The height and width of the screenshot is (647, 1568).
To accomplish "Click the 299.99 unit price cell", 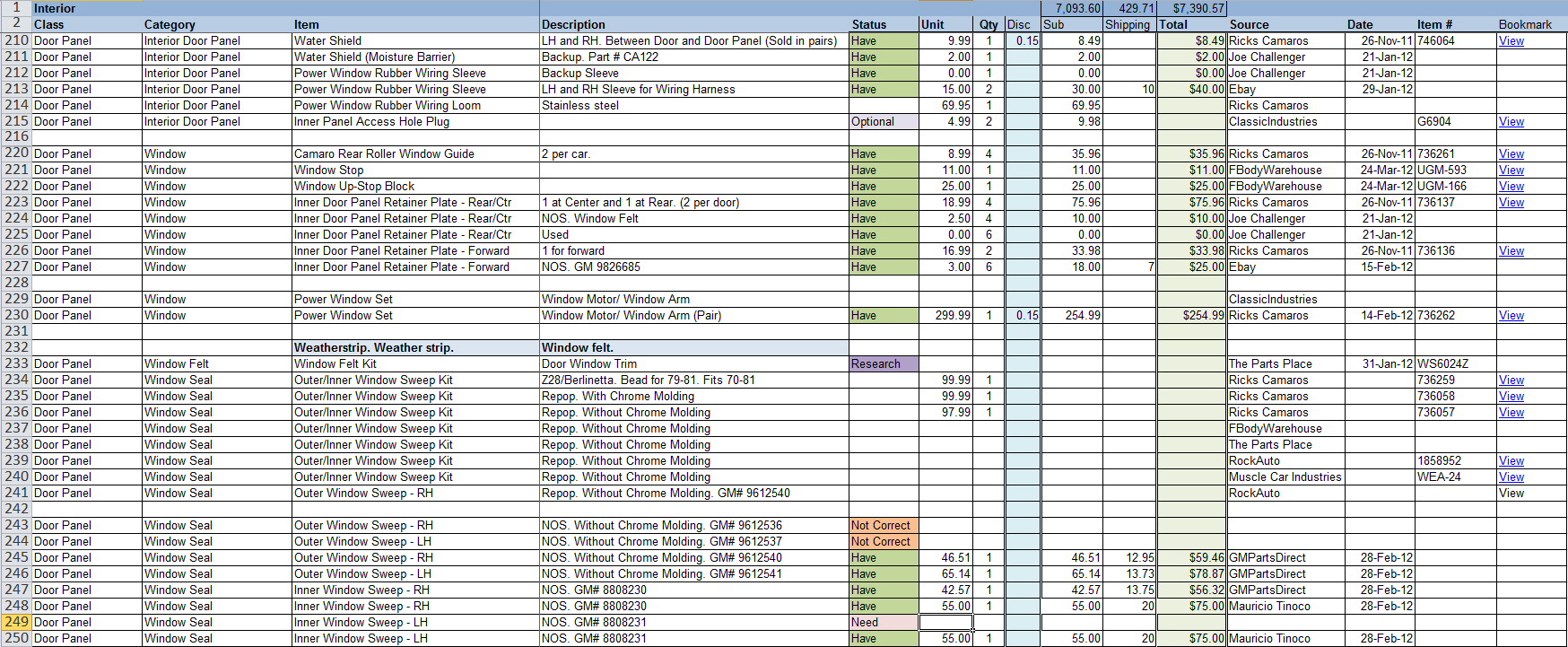I will tap(945, 315).
